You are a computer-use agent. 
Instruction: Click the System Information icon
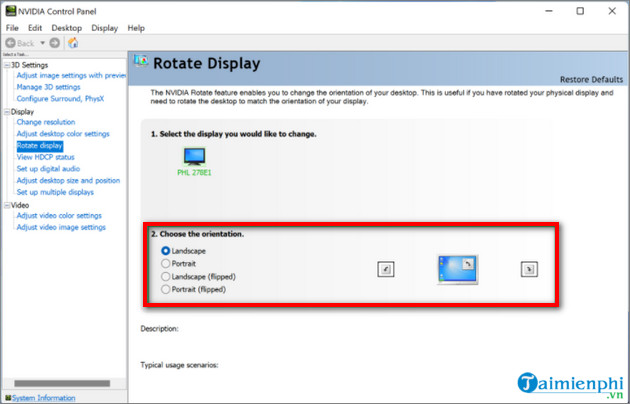[x=8, y=398]
